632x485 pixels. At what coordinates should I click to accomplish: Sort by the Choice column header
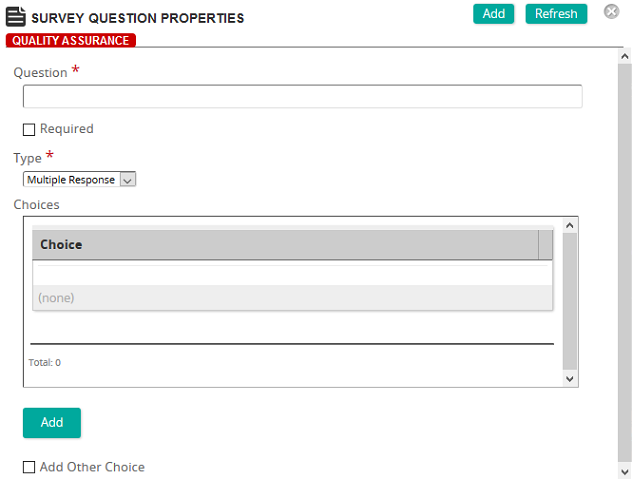pyautogui.click(x=285, y=245)
